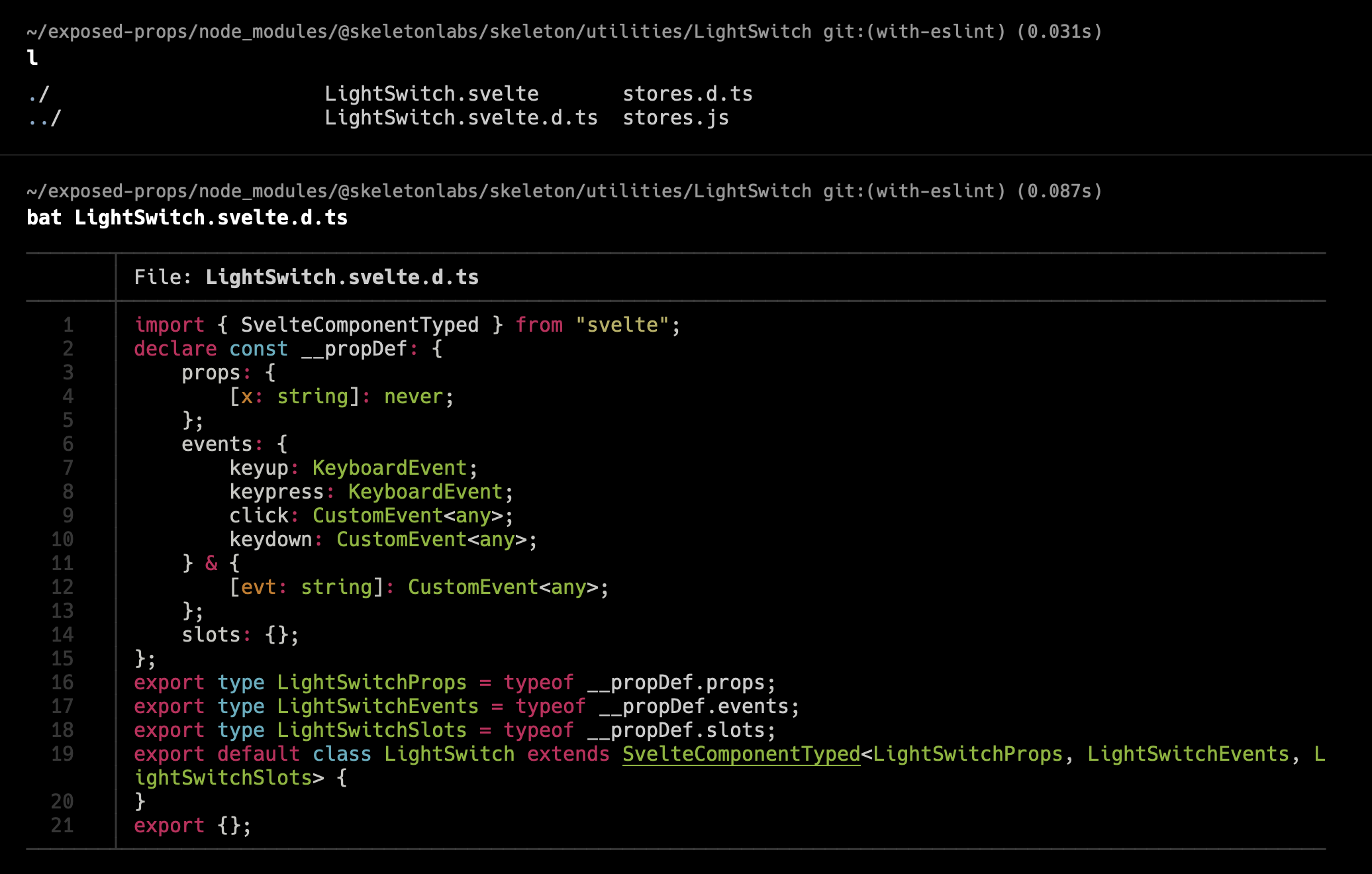Click the underlined SvelteComponentTyped reference
The height and width of the screenshot is (874, 1372).
click(x=740, y=753)
